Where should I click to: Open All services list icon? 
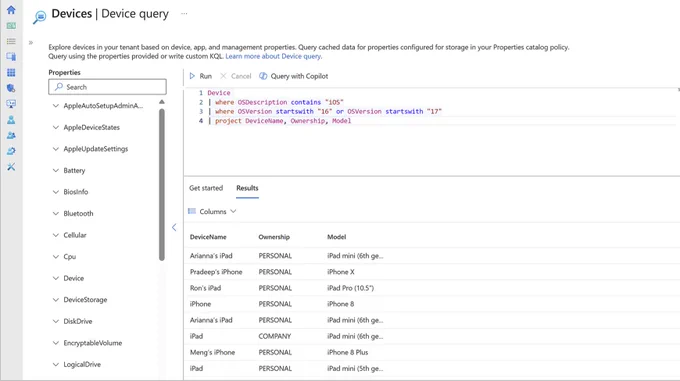[11, 41]
